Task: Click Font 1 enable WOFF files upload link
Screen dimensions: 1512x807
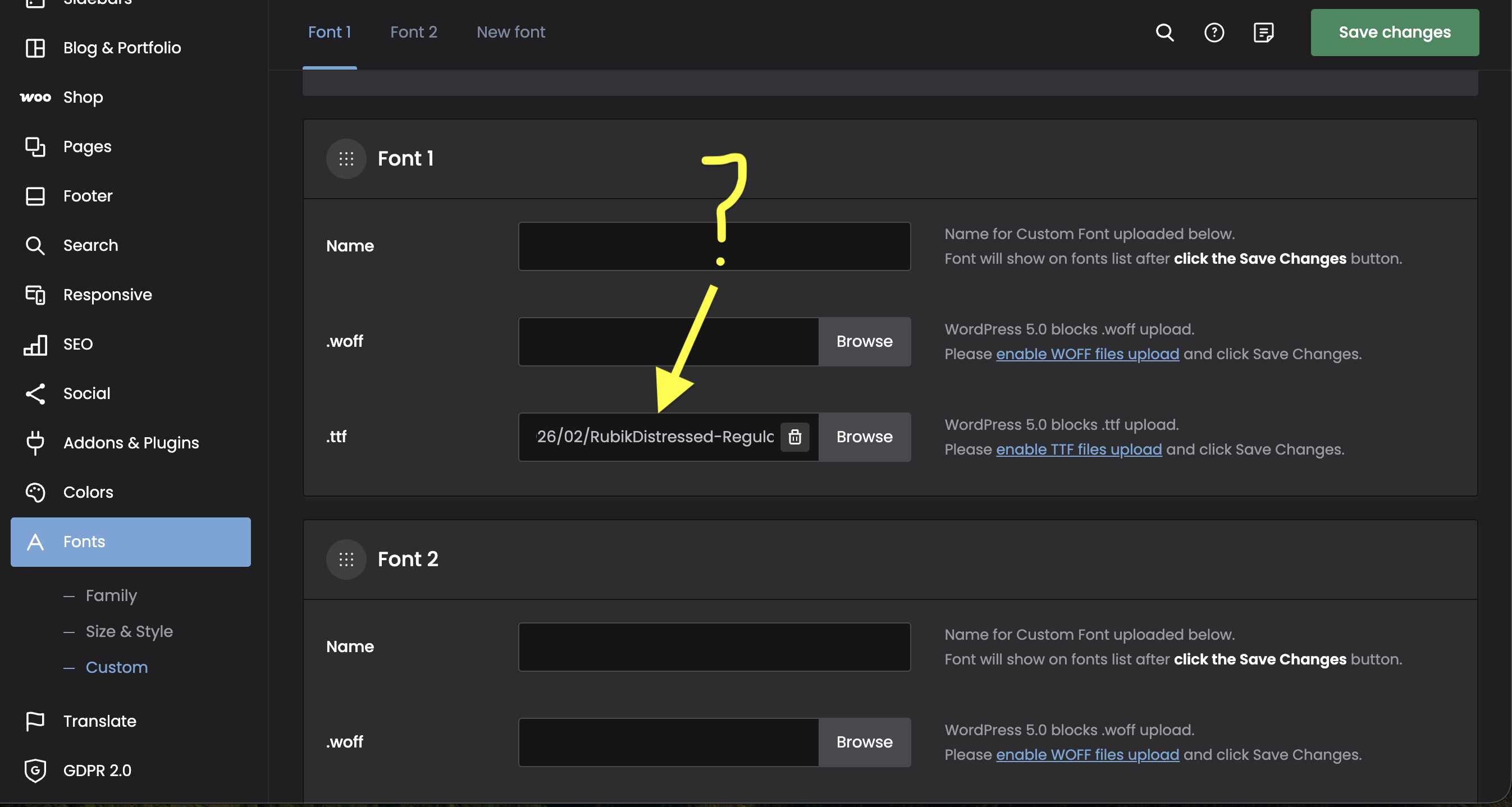Action: [x=1087, y=354]
